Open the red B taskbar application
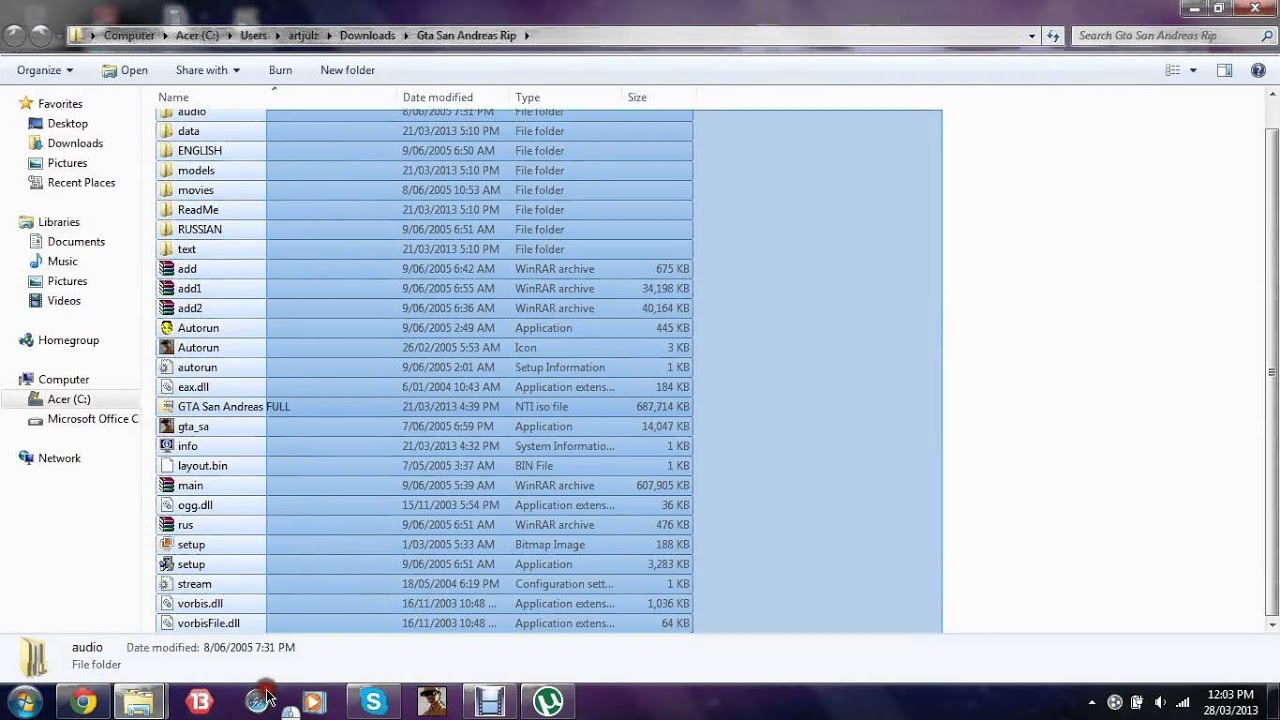 (200, 702)
